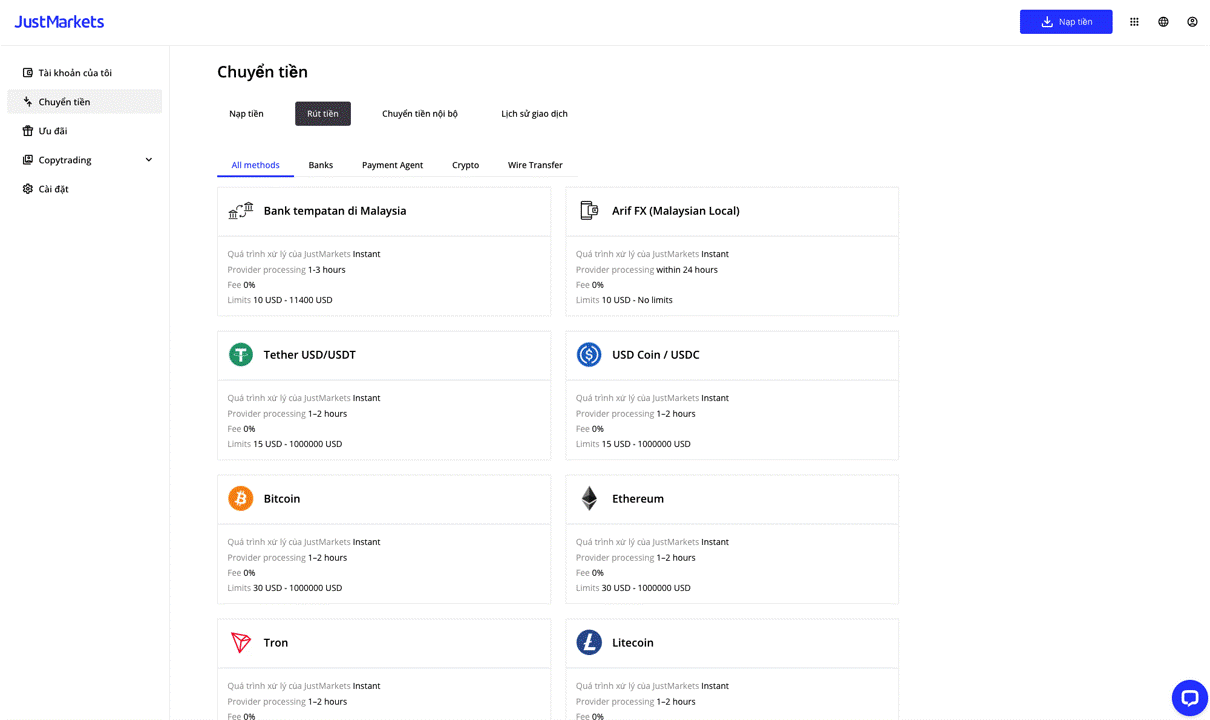Open the live chat bubble
Viewport: 1210px width, 720px height.
coord(1189,698)
